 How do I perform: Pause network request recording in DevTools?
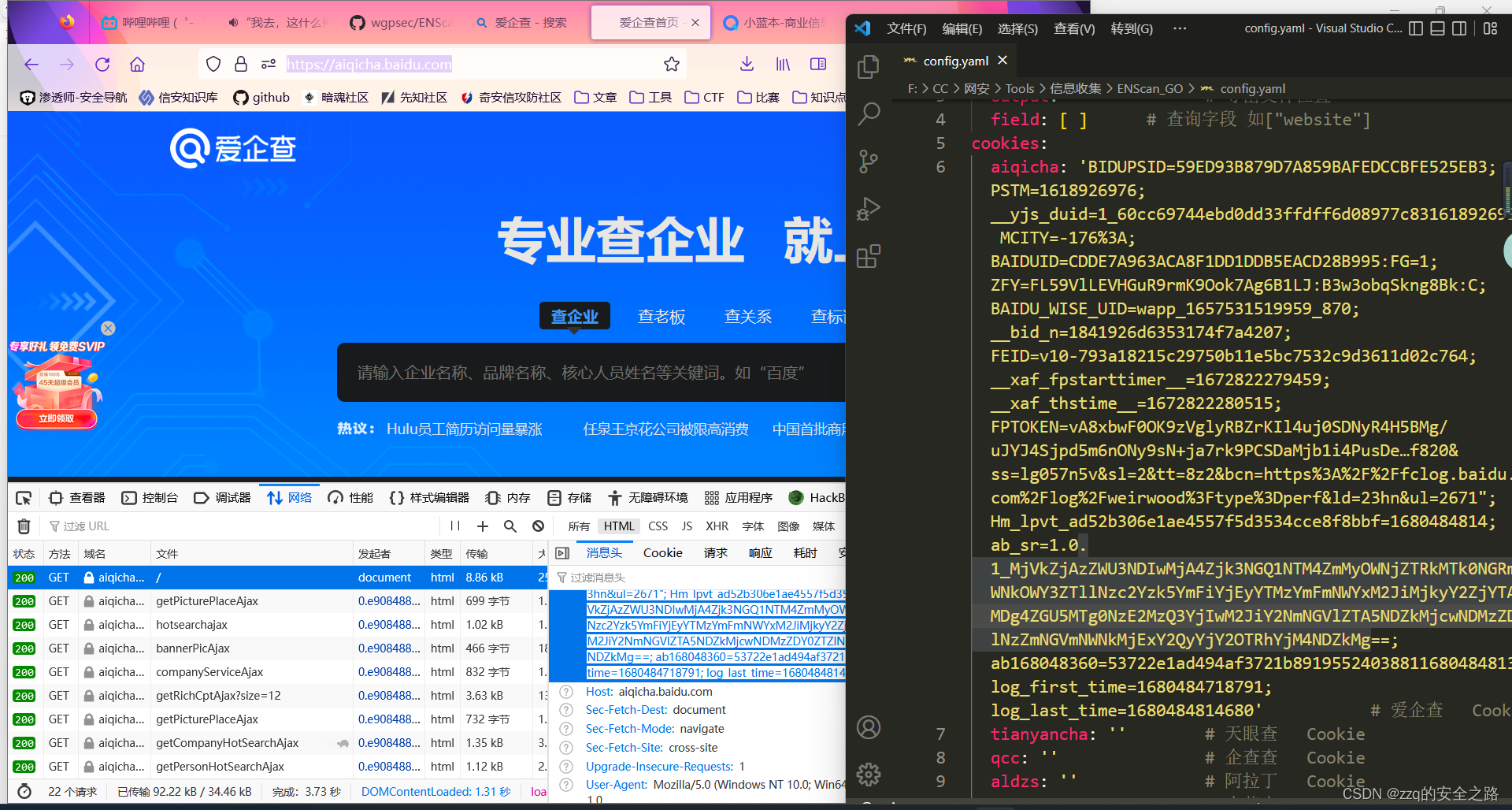pyautogui.click(x=454, y=526)
